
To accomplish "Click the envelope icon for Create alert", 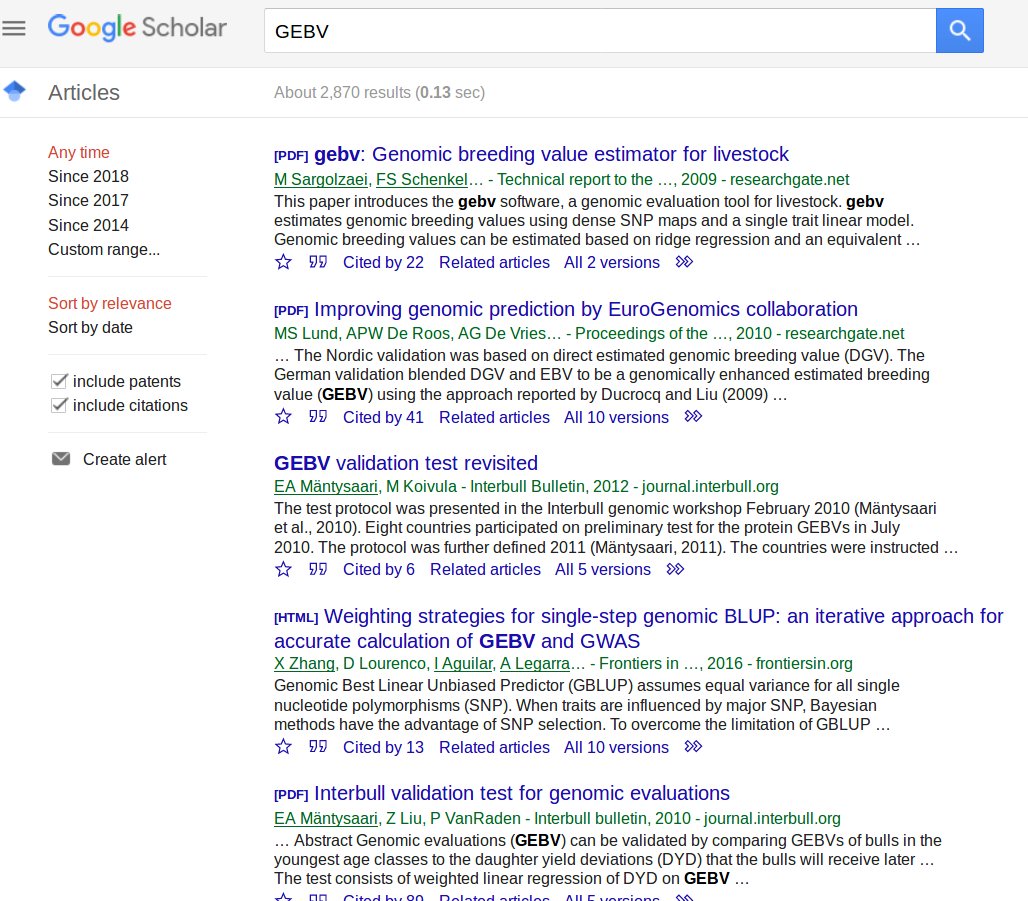I will click(61, 458).
